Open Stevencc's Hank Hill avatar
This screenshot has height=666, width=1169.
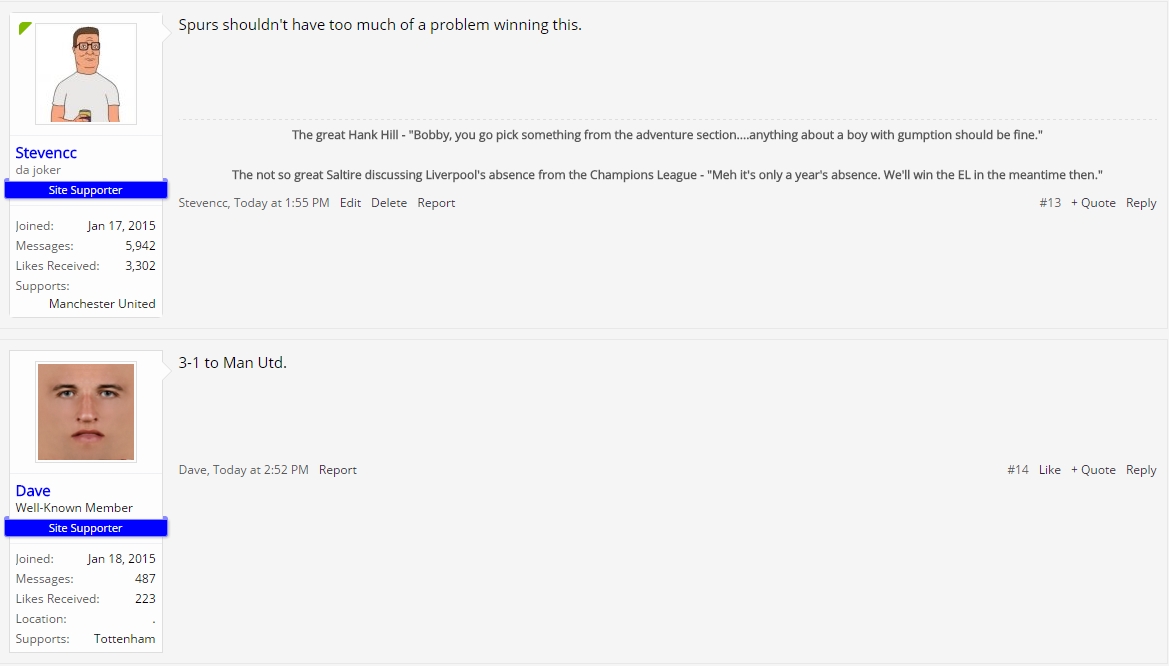86,74
